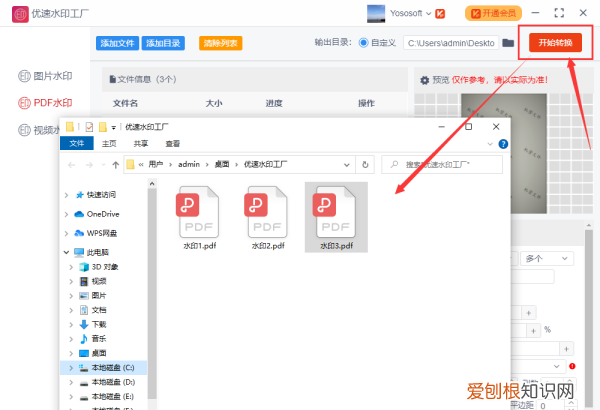Viewport: 600px width, 410px height.
Task: Open the recent locations dropdown arrow
Action: pyautogui.click(x=103, y=165)
